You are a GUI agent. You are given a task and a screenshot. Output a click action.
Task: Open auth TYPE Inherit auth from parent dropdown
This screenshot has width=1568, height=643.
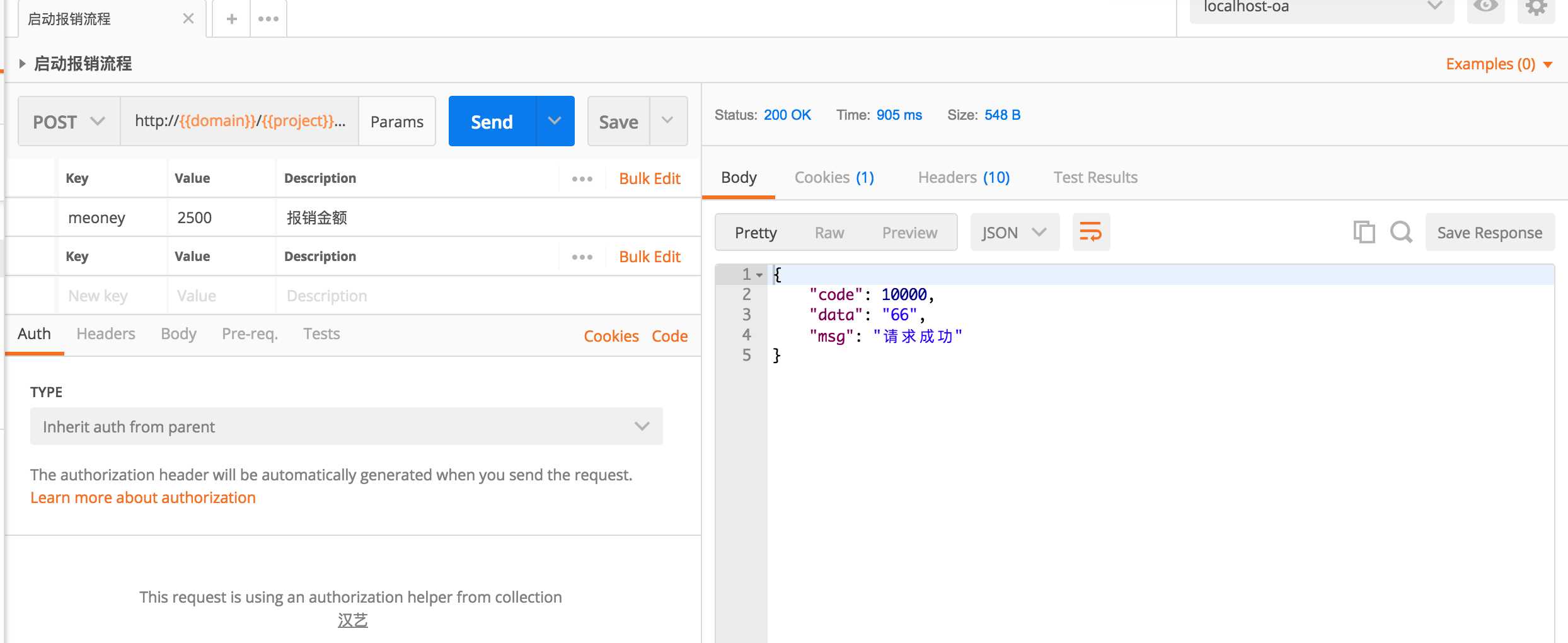[x=346, y=426]
